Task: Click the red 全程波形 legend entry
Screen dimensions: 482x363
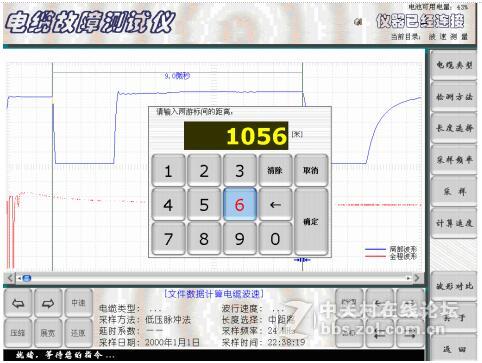Action: click(x=391, y=256)
